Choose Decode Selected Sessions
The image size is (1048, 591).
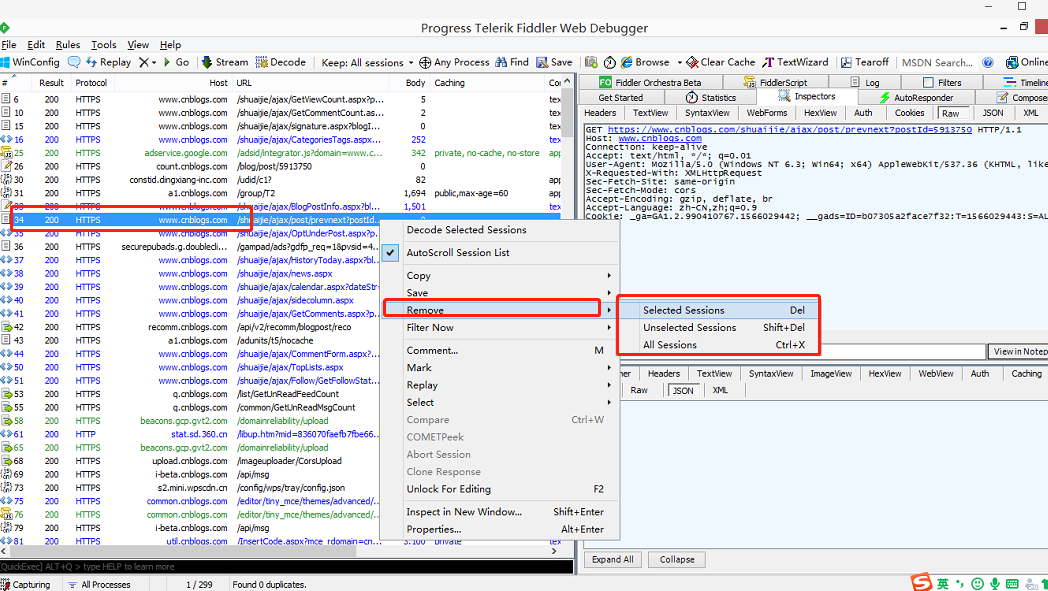pos(467,230)
